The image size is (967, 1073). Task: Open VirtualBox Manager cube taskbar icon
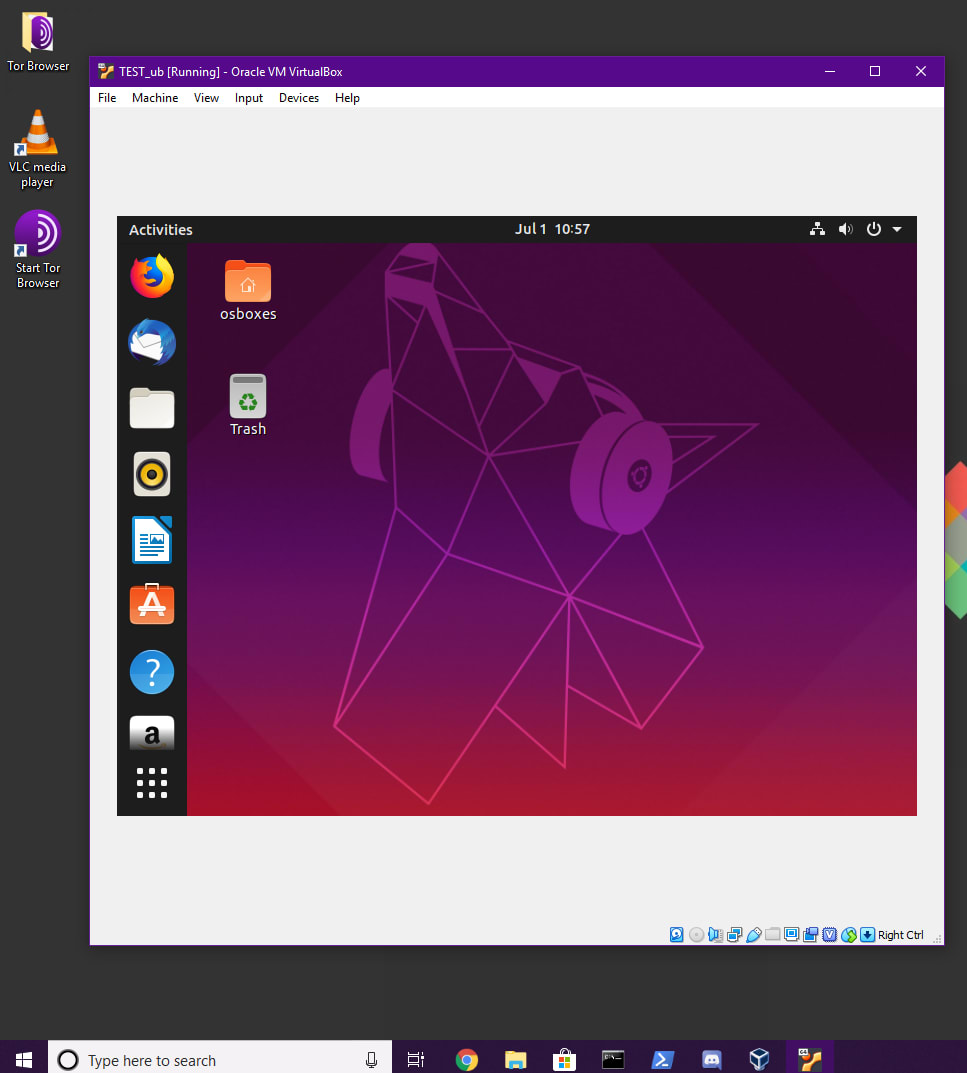pos(760,1060)
